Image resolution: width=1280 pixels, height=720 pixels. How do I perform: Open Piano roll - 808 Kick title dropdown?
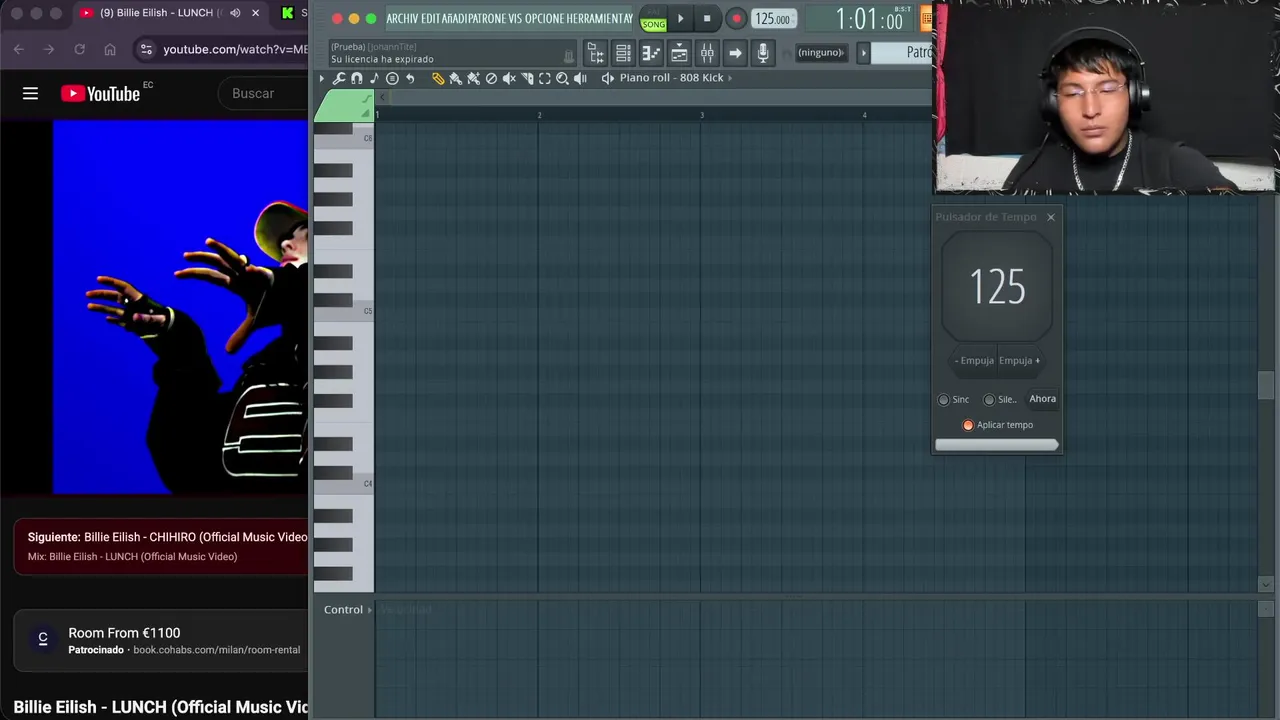675,78
